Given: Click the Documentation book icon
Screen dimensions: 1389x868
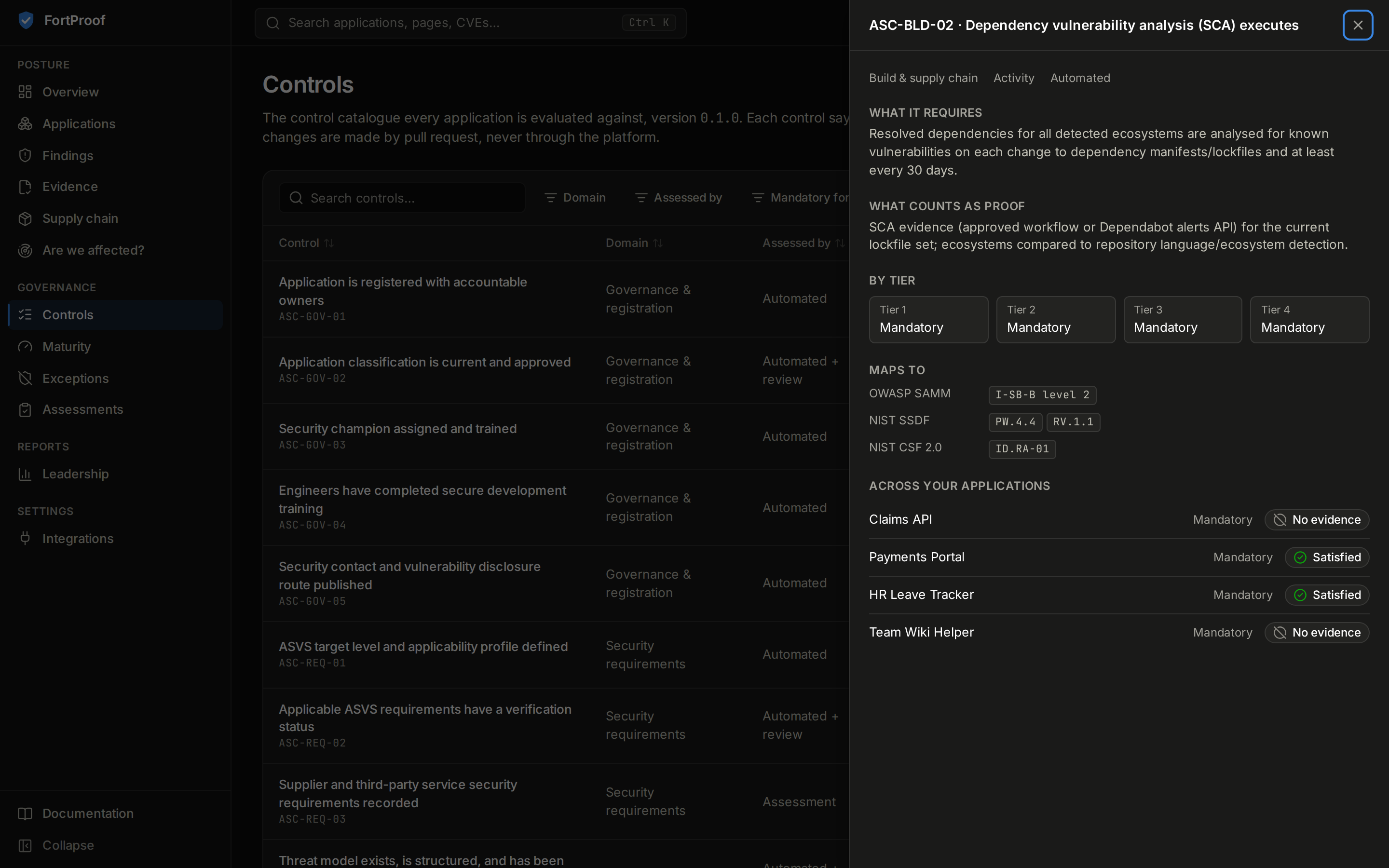Looking at the screenshot, I should [x=25, y=814].
